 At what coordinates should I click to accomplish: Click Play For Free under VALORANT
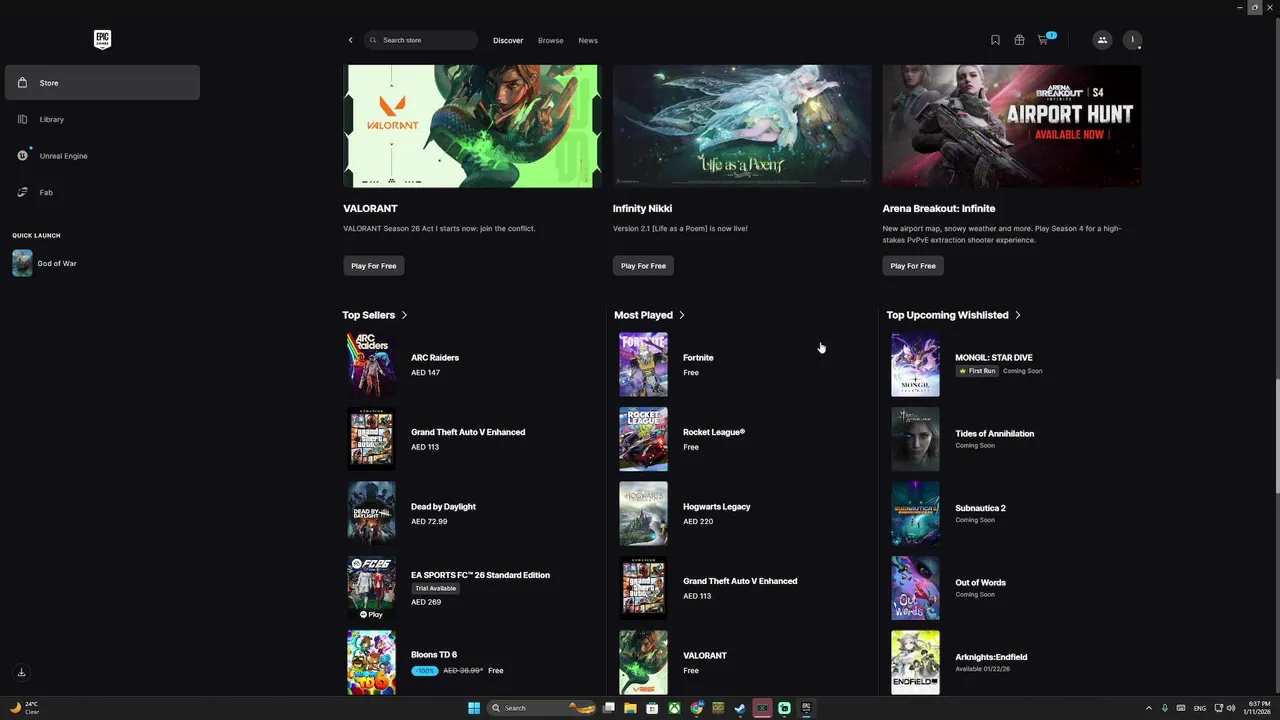tap(374, 266)
